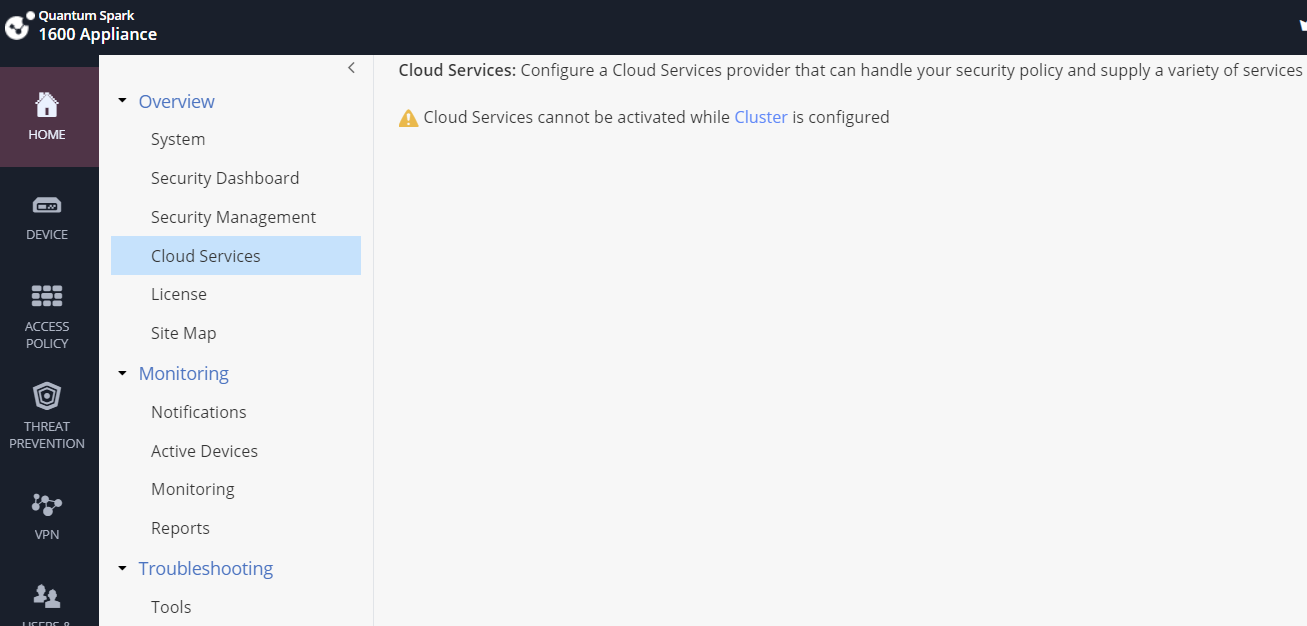Select the Cloud Services menu entry

click(206, 255)
